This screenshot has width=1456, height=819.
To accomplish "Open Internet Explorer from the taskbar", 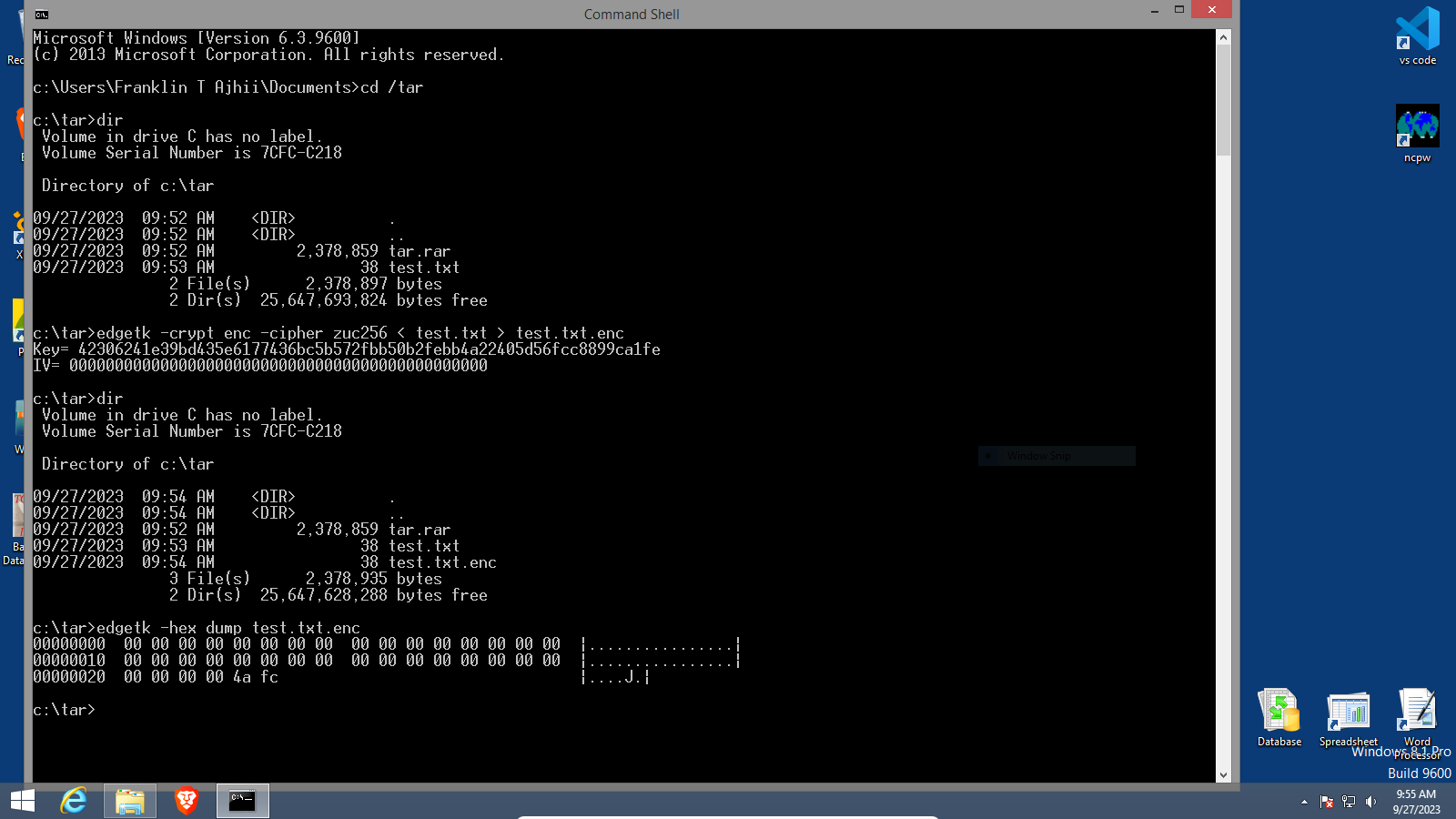I will (x=74, y=801).
